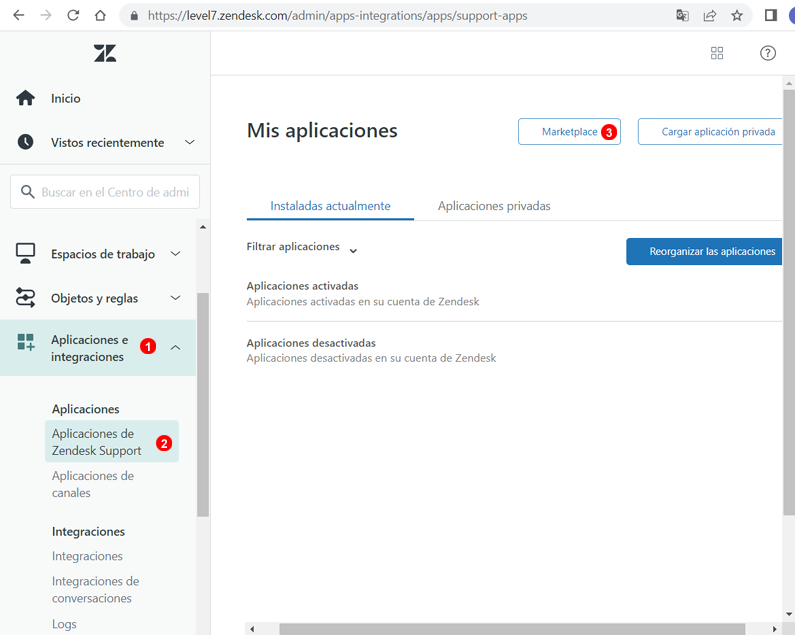Click the magnifier icon in search box
This screenshot has height=635, width=795.
pyautogui.click(x=27, y=192)
